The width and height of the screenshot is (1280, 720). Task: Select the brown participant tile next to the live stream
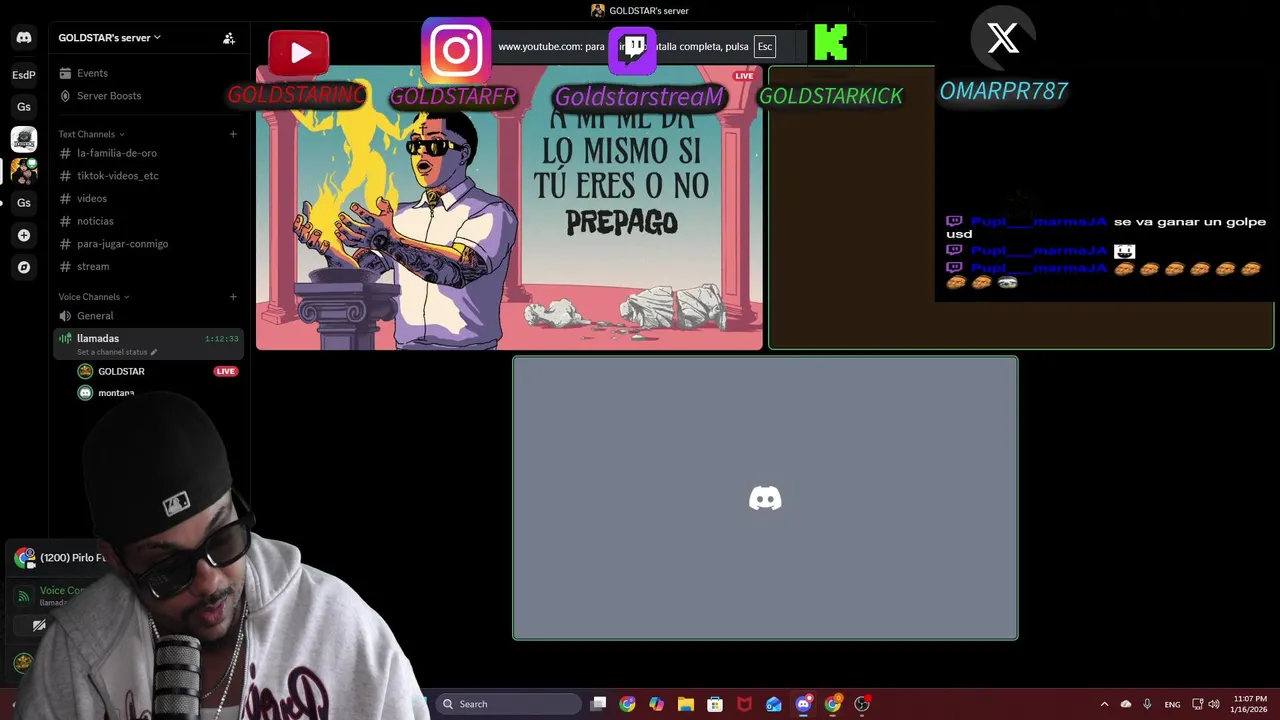point(1020,208)
